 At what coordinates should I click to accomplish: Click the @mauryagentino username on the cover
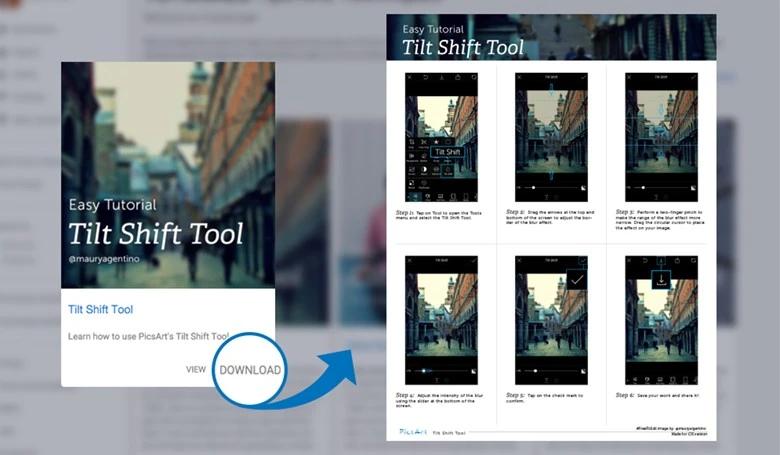(x=104, y=259)
